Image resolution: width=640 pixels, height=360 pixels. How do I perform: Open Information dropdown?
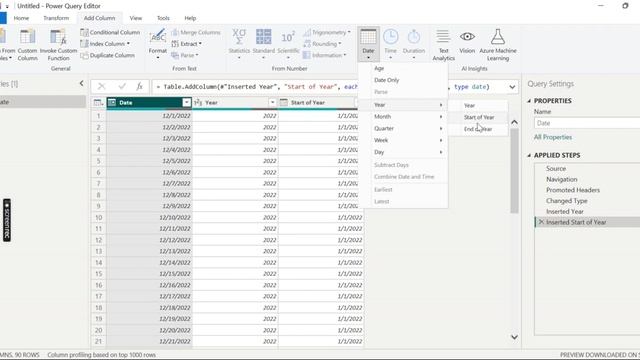(324, 55)
